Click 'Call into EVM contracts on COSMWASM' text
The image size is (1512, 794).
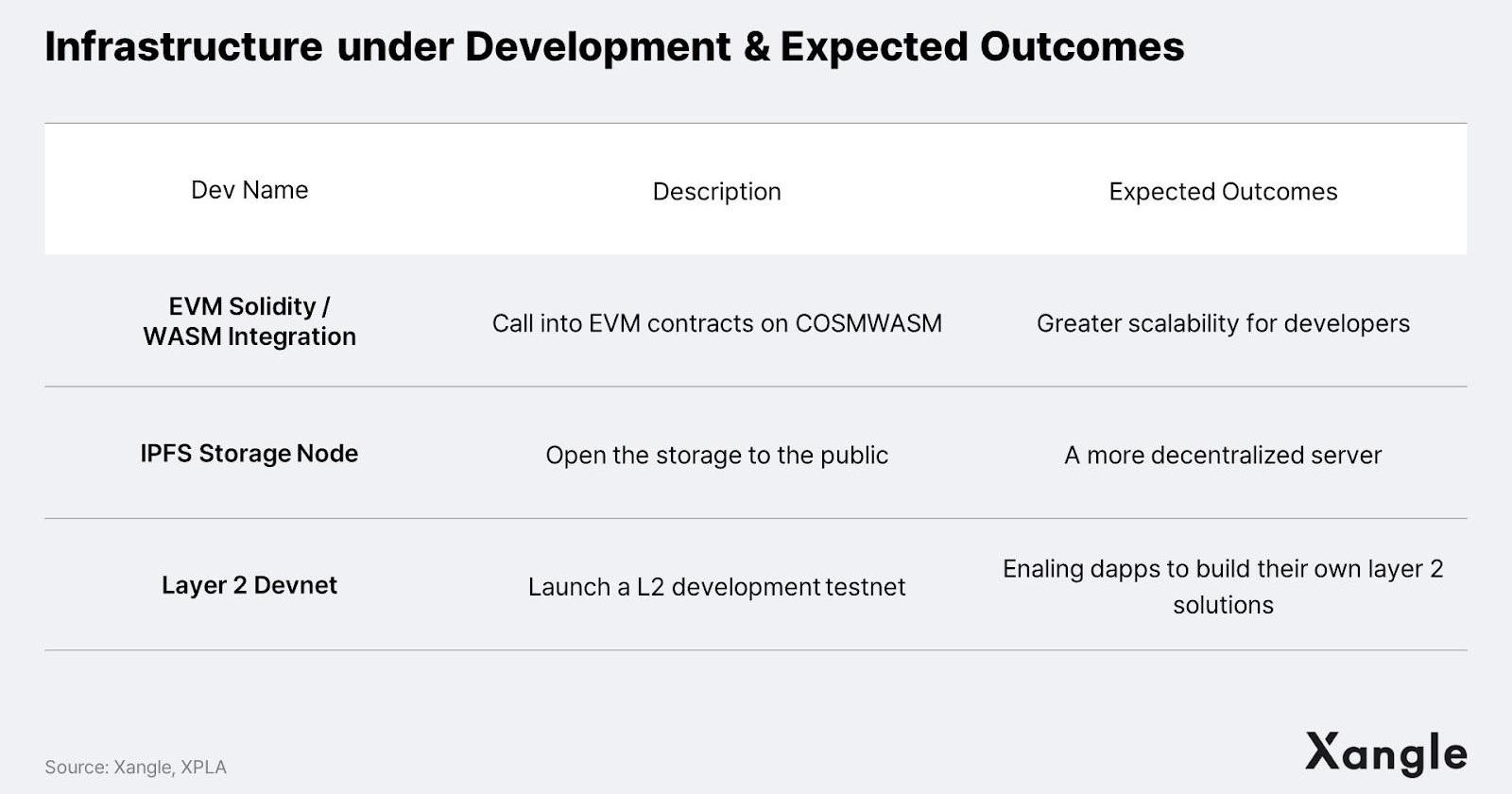point(717,323)
